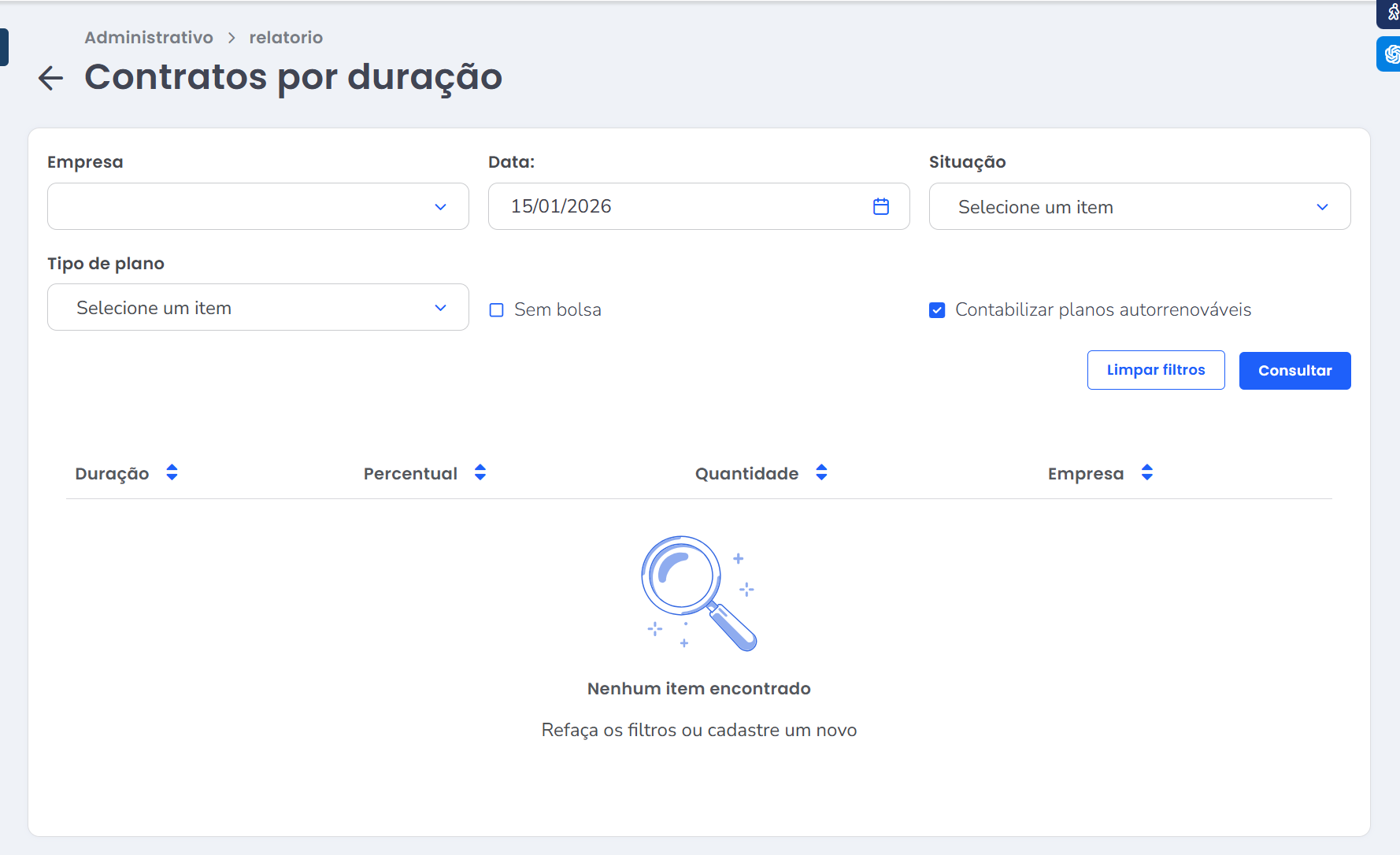This screenshot has height=855, width=1400.
Task: Click the accessibility icon at top right corner
Action: (1391, 13)
